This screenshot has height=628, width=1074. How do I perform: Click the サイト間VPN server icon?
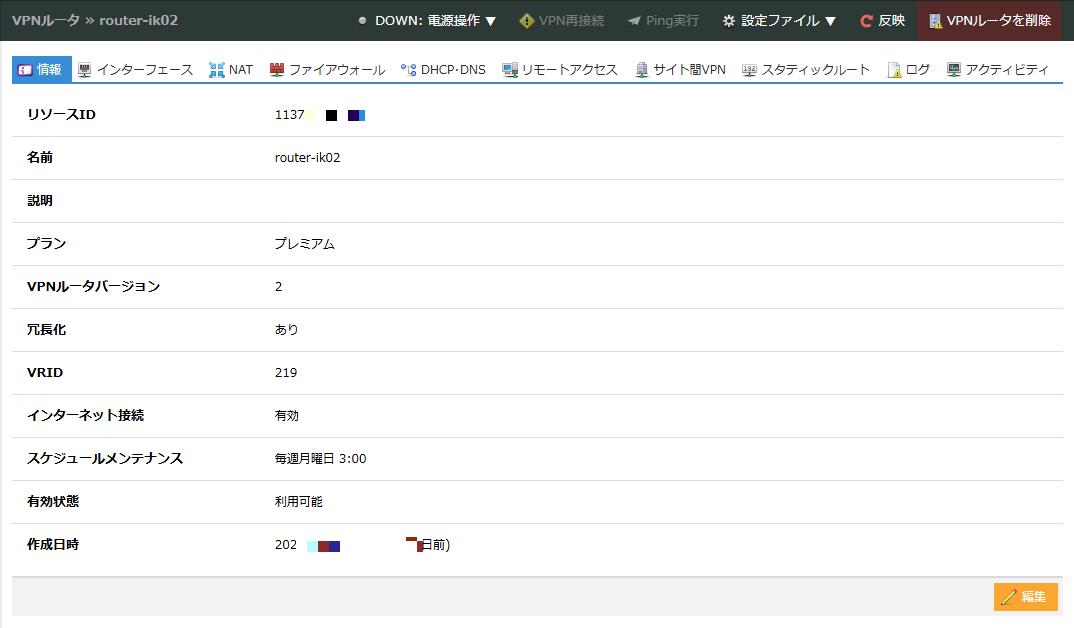[x=641, y=70]
